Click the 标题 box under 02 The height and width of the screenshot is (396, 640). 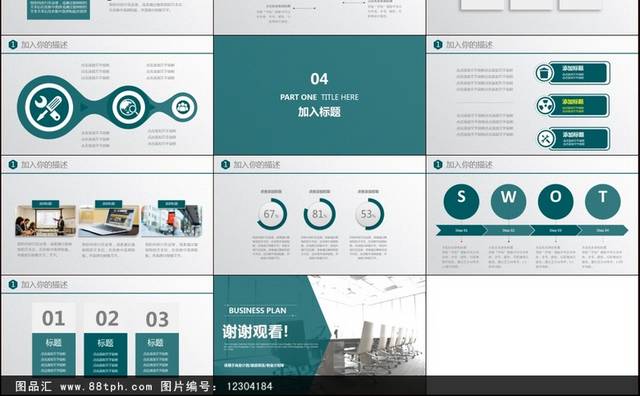pos(106,354)
